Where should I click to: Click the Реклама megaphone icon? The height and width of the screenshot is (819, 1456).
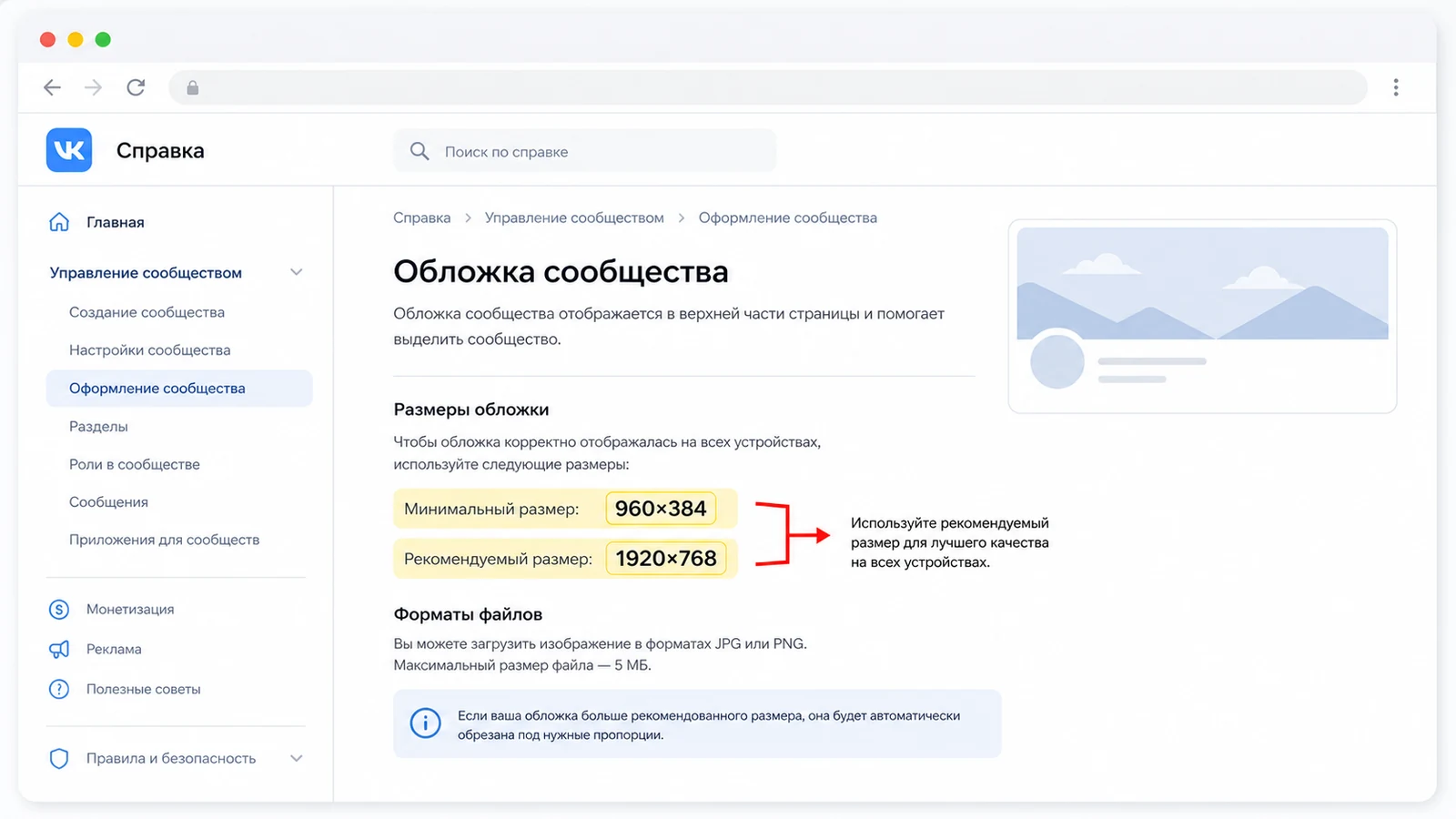[59, 649]
